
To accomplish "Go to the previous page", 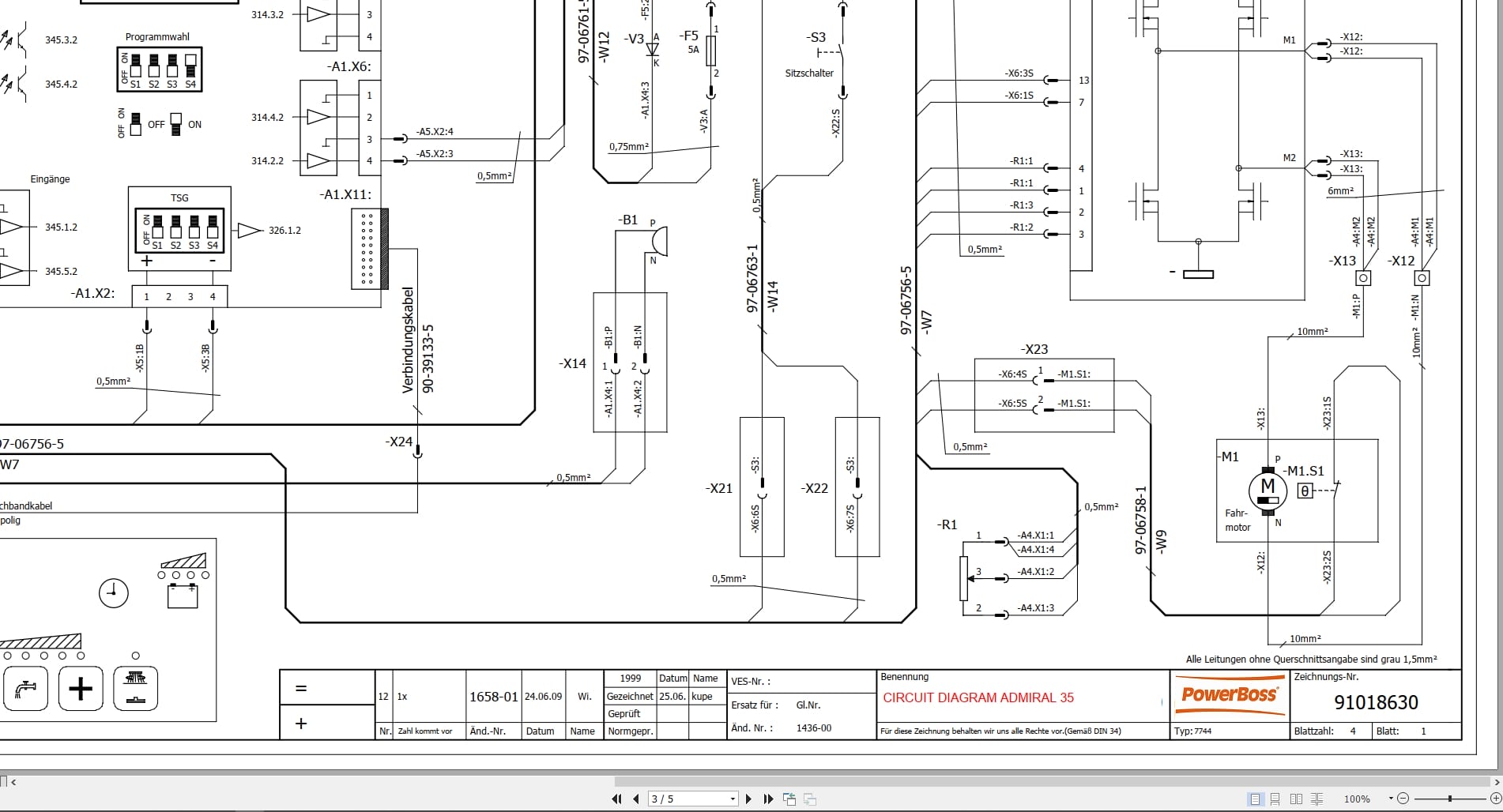I will point(636,799).
